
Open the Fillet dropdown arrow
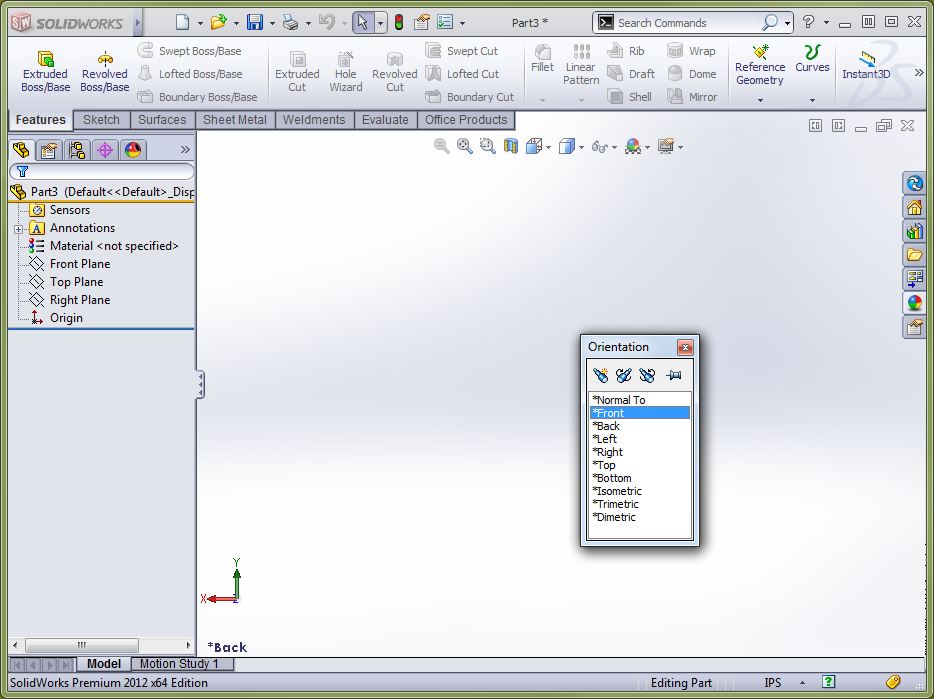point(542,100)
